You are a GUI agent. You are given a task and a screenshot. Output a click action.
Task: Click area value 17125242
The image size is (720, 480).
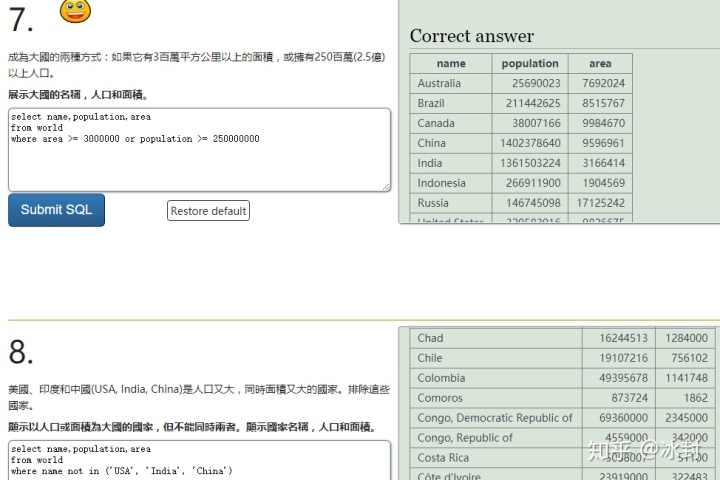pyautogui.click(x=601, y=203)
